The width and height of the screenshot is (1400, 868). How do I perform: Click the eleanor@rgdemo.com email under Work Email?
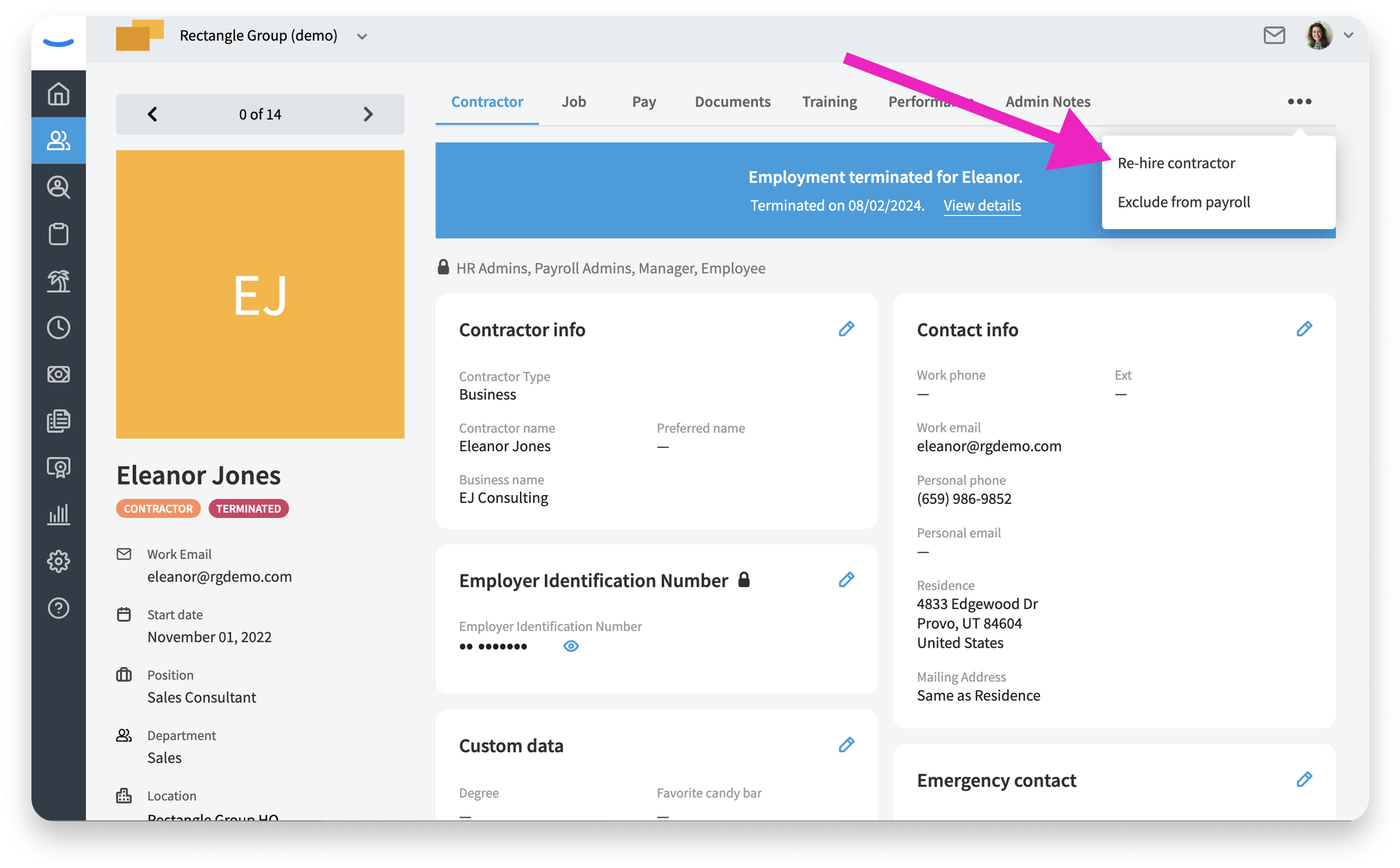point(219,576)
